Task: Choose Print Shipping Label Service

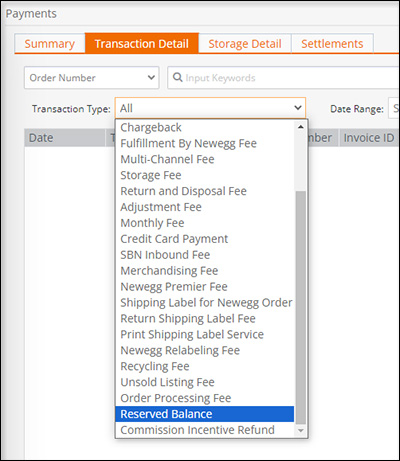Action: click(205, 334)
